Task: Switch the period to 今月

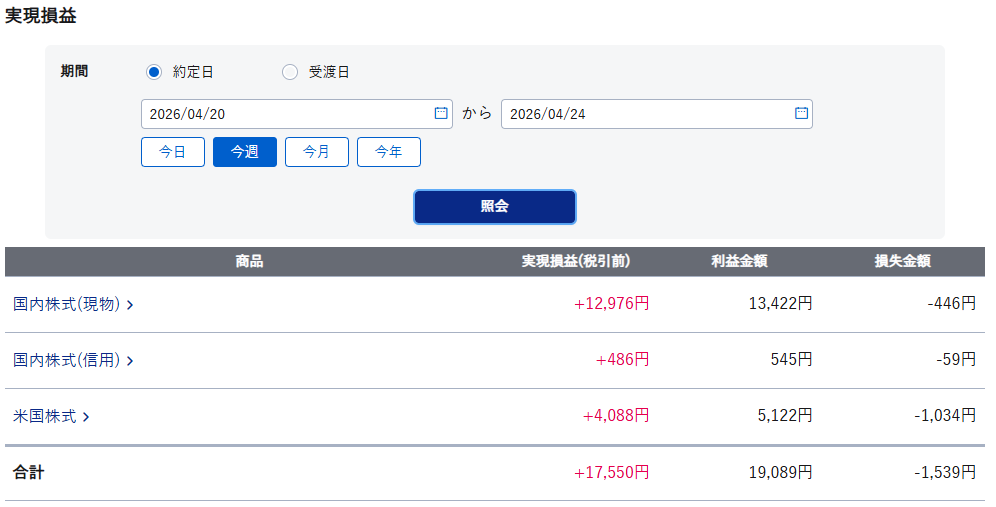Action: tap(317, 152)
